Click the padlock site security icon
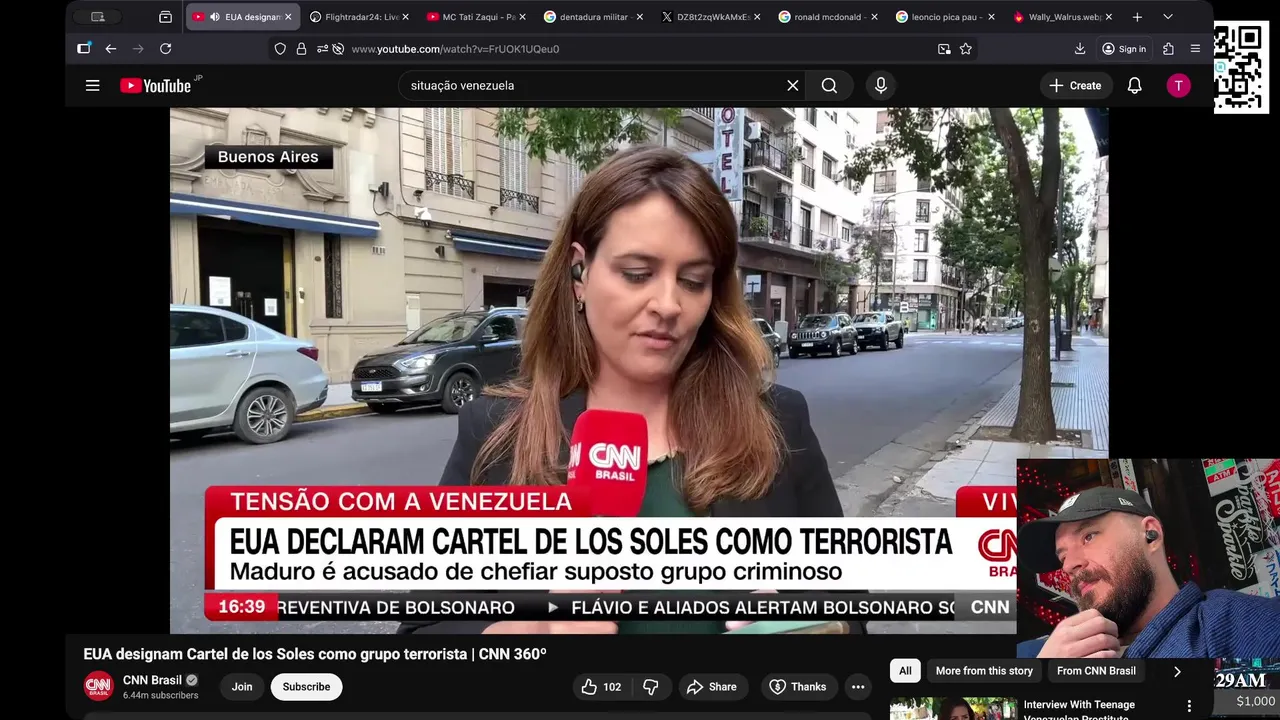The width and height of the screenshot is (1280, 720). coord(301,49)
